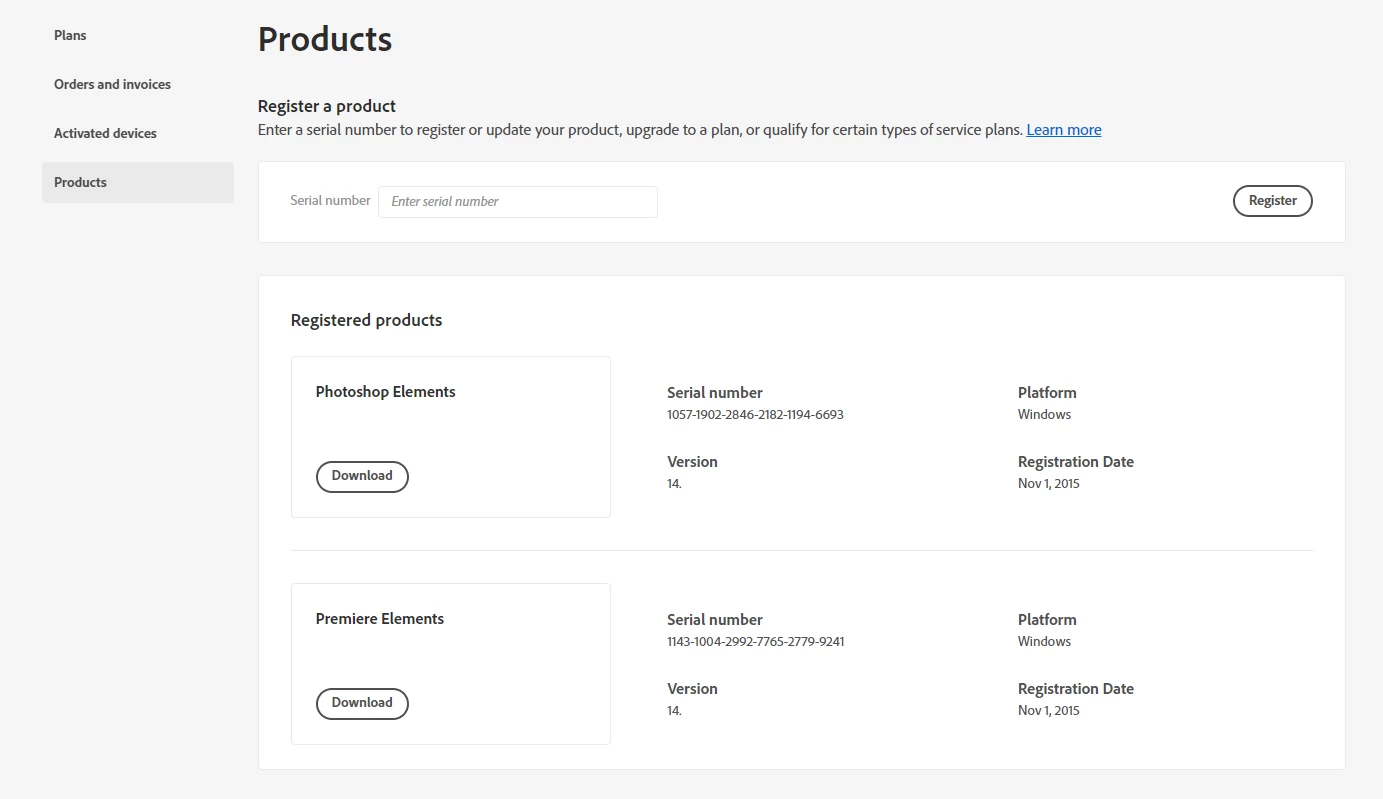Open the Plans section in sidebar

pyautogui.click(x=70, y=36)
